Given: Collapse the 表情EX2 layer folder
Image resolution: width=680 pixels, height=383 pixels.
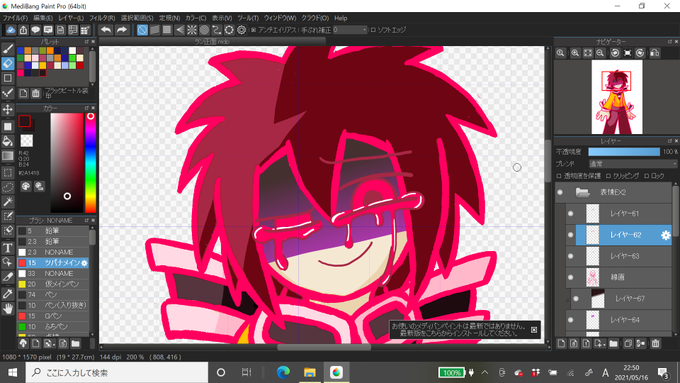Looking at the screenshot, I should [582, 192].
